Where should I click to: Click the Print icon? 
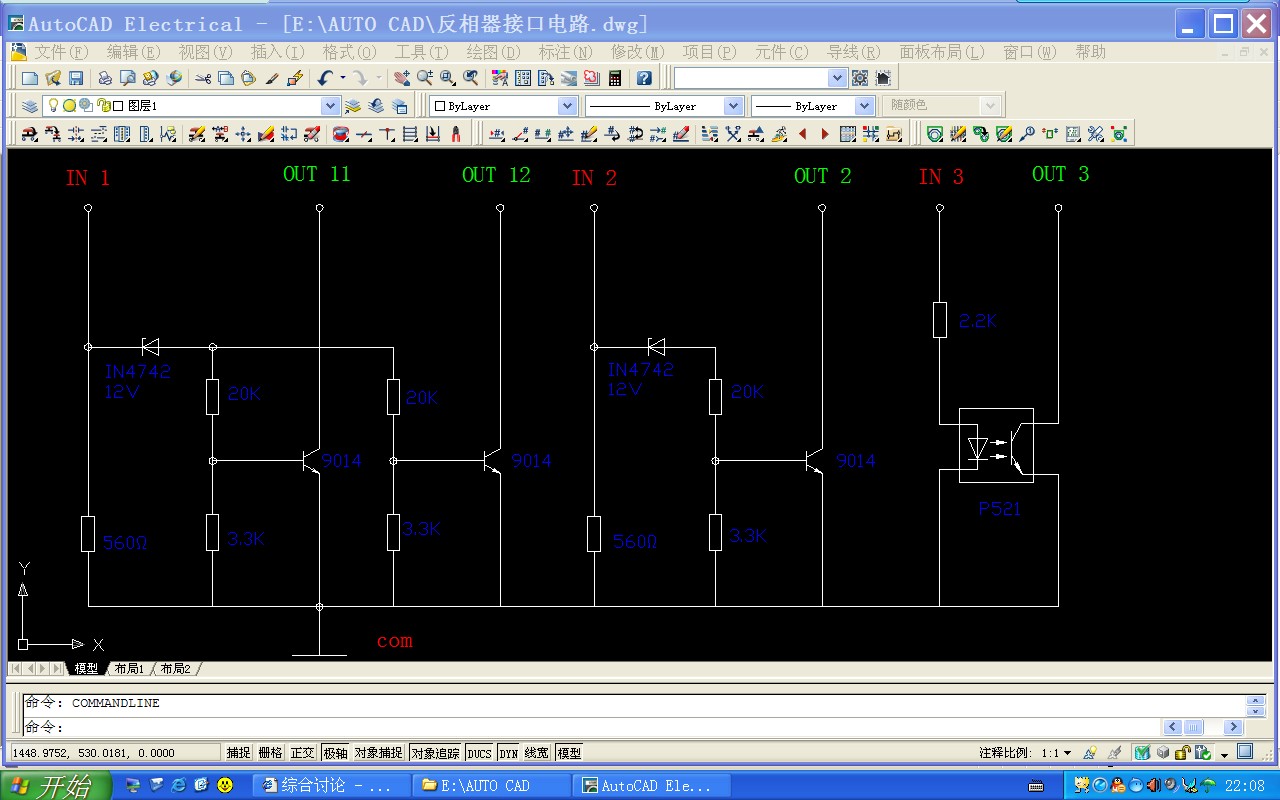click(105, 78)
